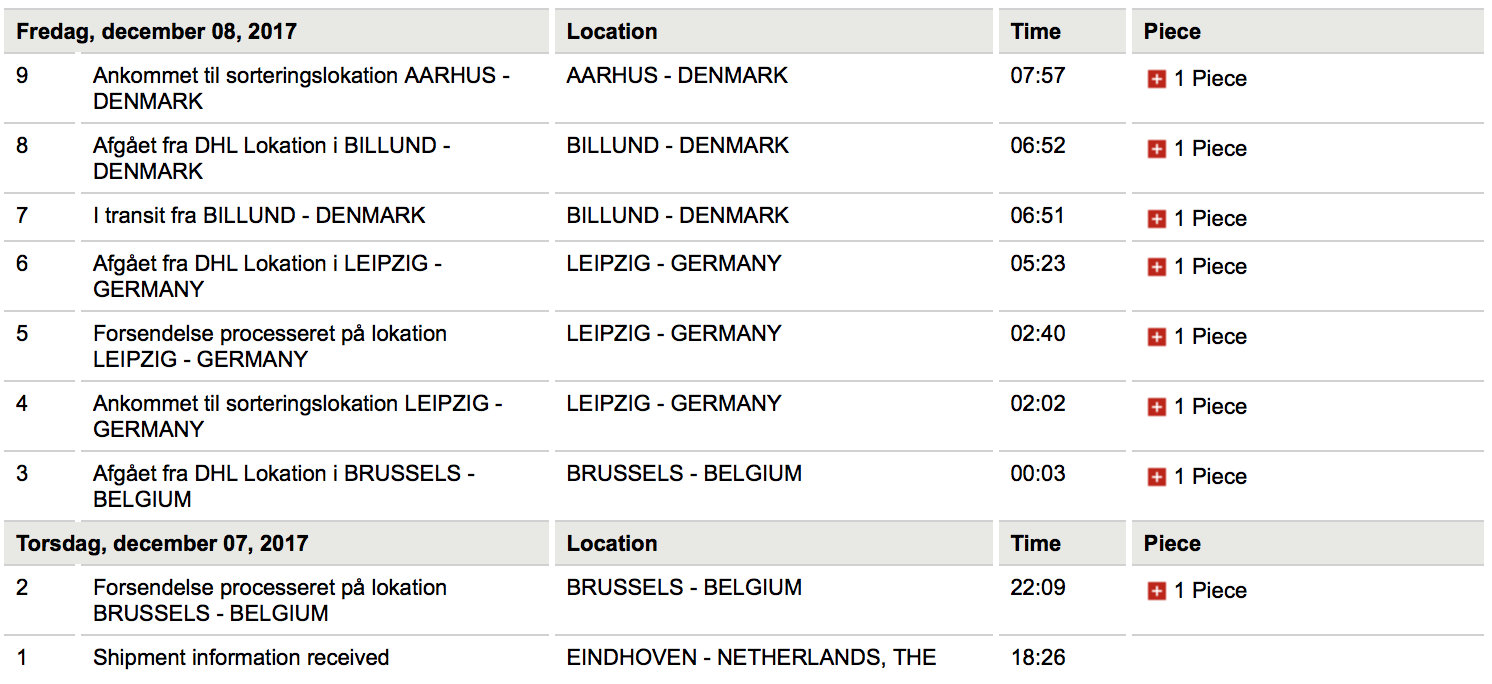
Task: Click the plus icon for Leipzig 05:23 departure
Action: click(x=1156, y=267)
